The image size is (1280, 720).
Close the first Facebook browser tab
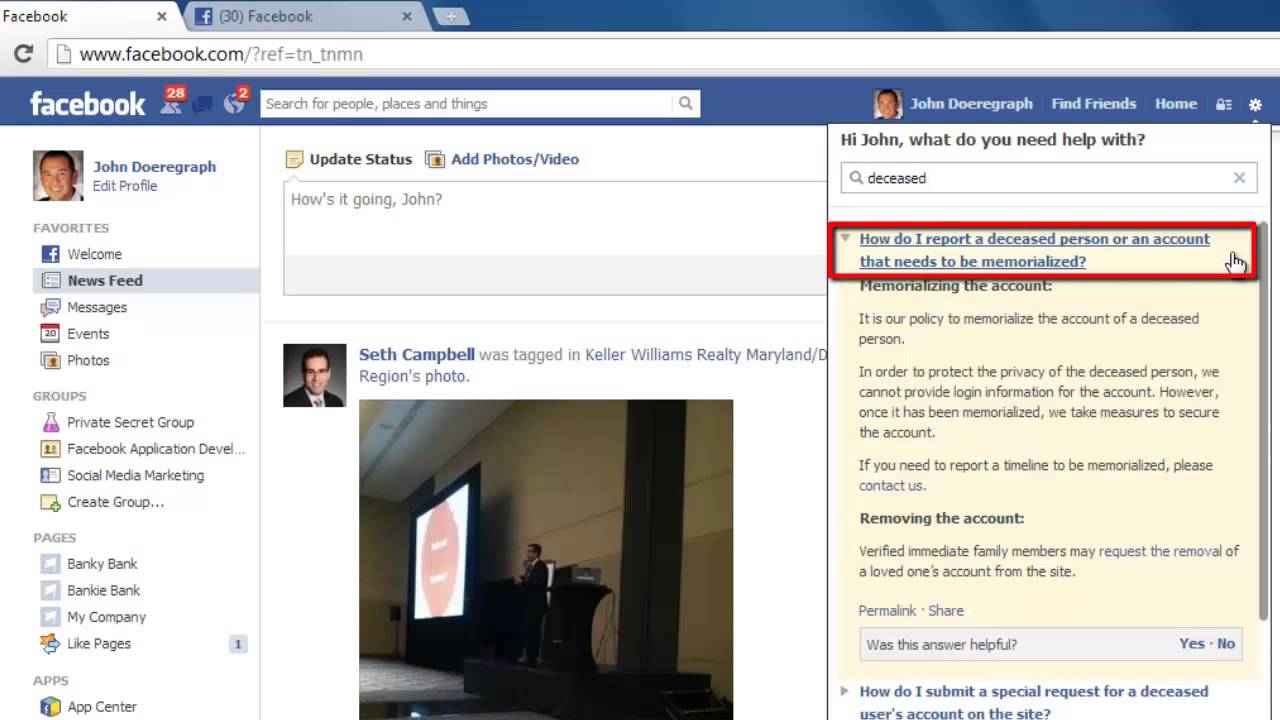pos(162,16)
